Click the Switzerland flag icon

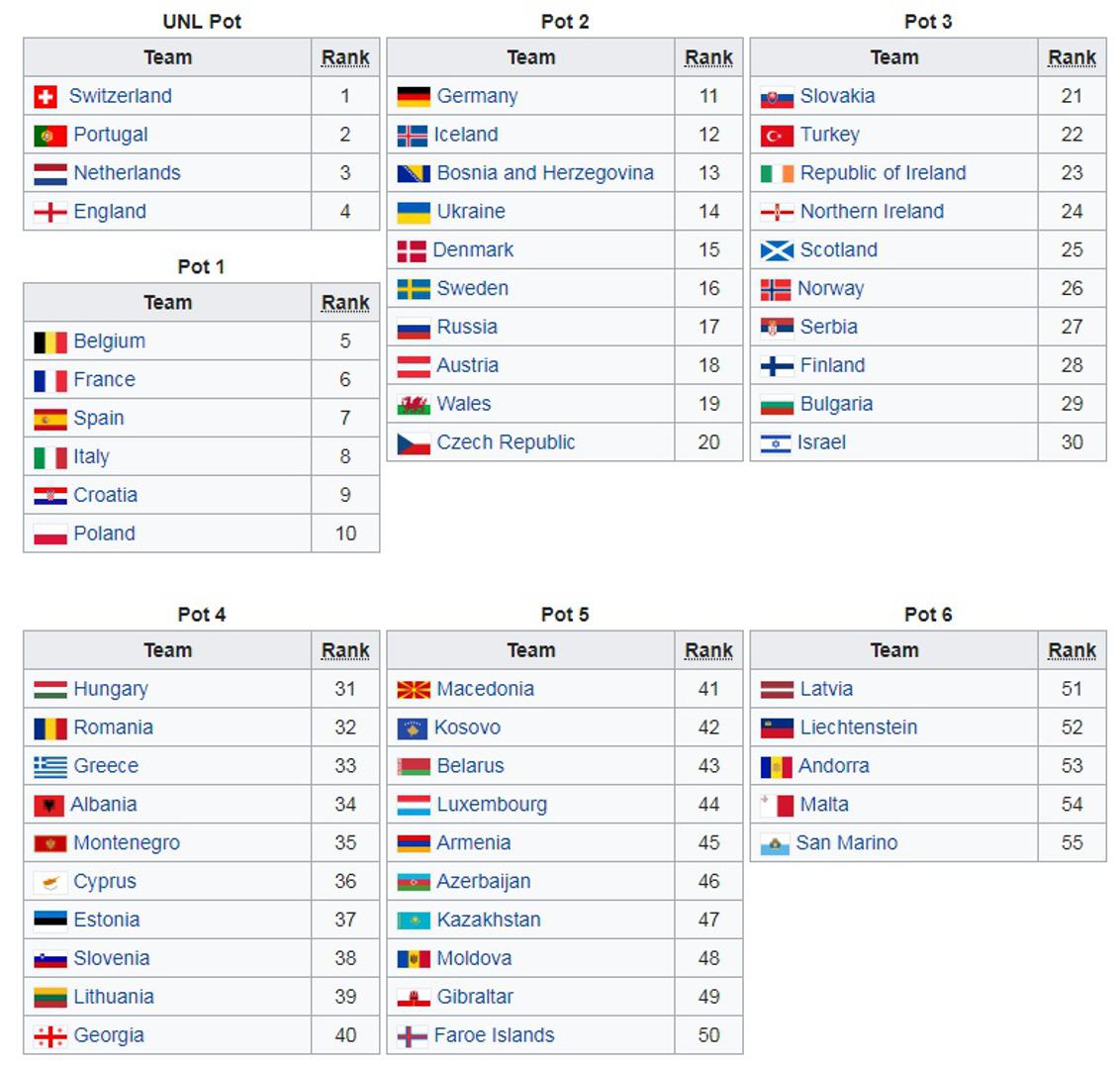(46, 96)
